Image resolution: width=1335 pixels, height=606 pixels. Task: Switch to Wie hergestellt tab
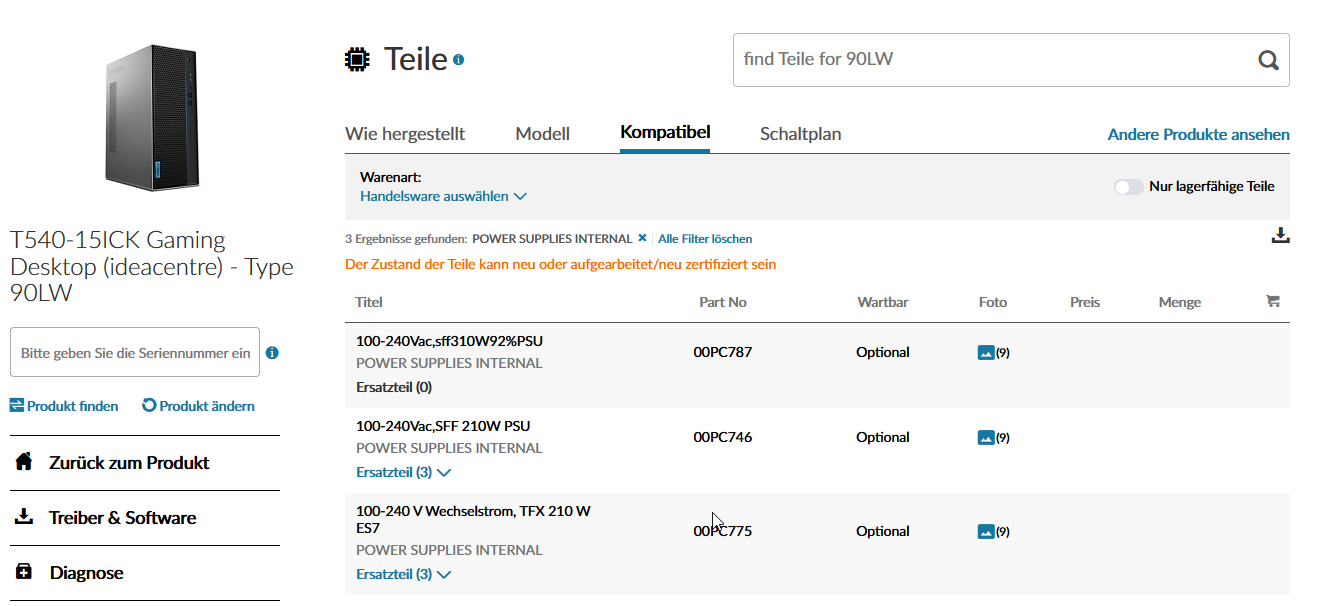coord(405,134)
